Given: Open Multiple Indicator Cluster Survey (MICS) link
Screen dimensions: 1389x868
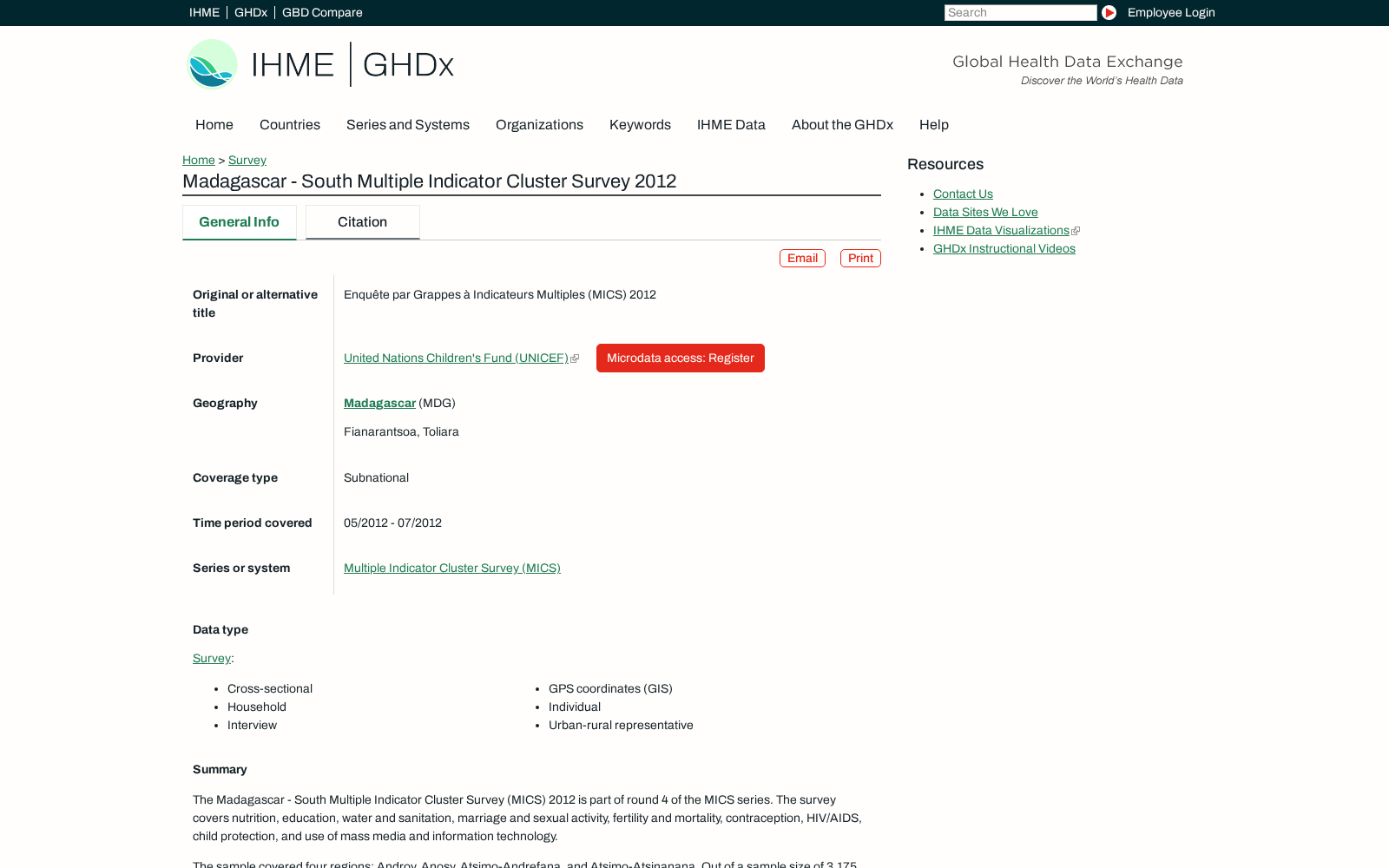Looking at the screenshot, I should [452, 568].
